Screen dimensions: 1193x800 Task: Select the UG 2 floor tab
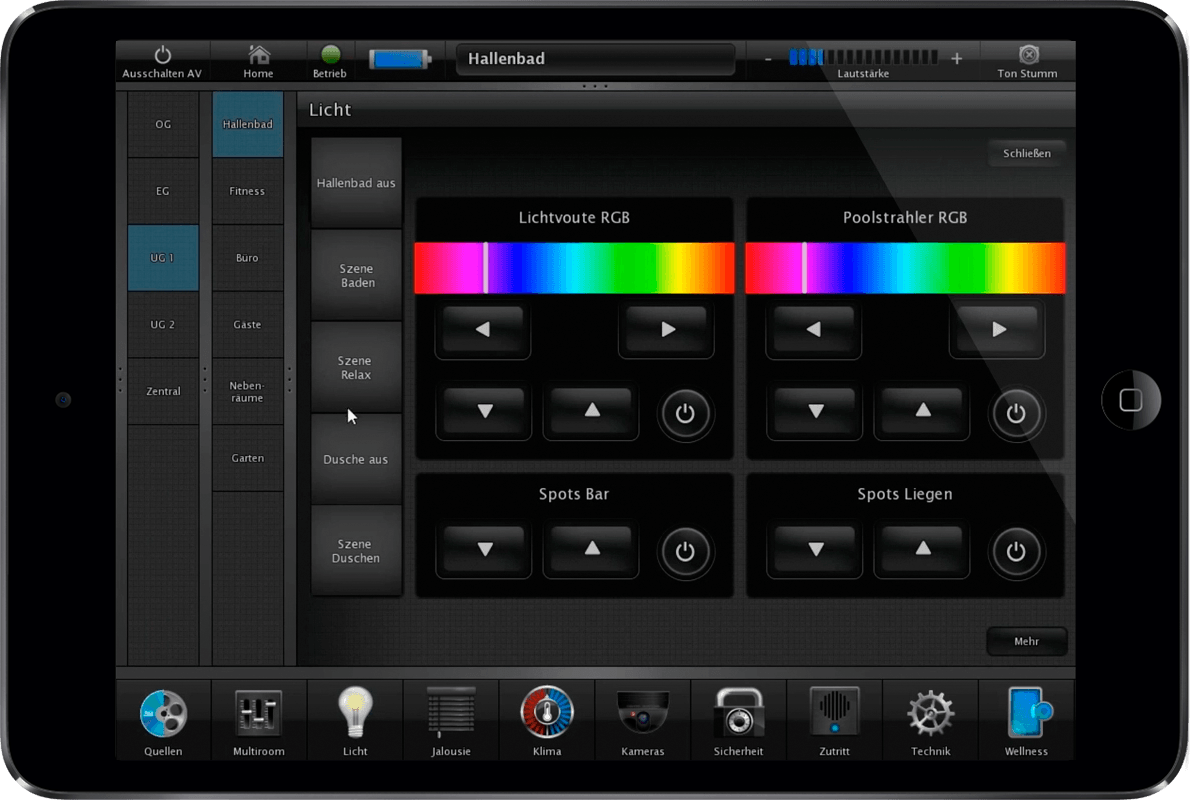[163, 325]
